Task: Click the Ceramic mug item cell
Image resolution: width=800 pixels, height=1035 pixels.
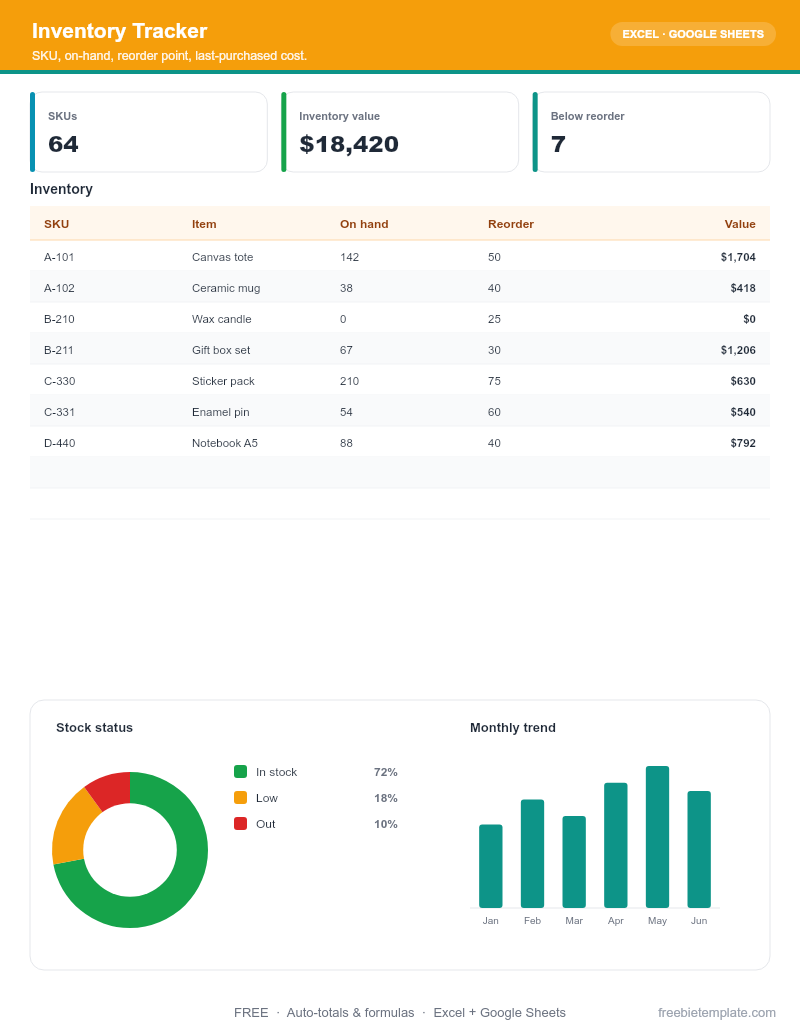Action: 226,288
